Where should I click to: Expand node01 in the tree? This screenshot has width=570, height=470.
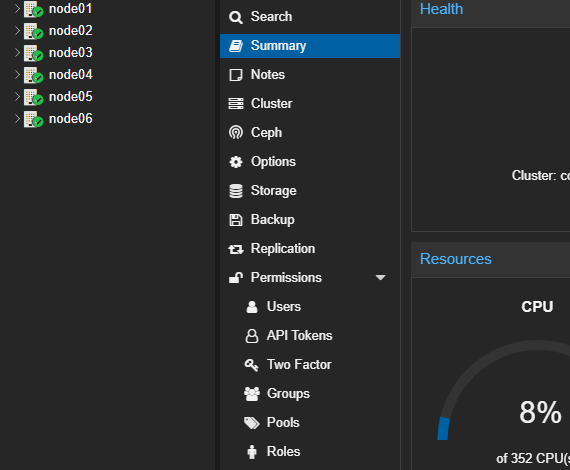coord(17,9)
